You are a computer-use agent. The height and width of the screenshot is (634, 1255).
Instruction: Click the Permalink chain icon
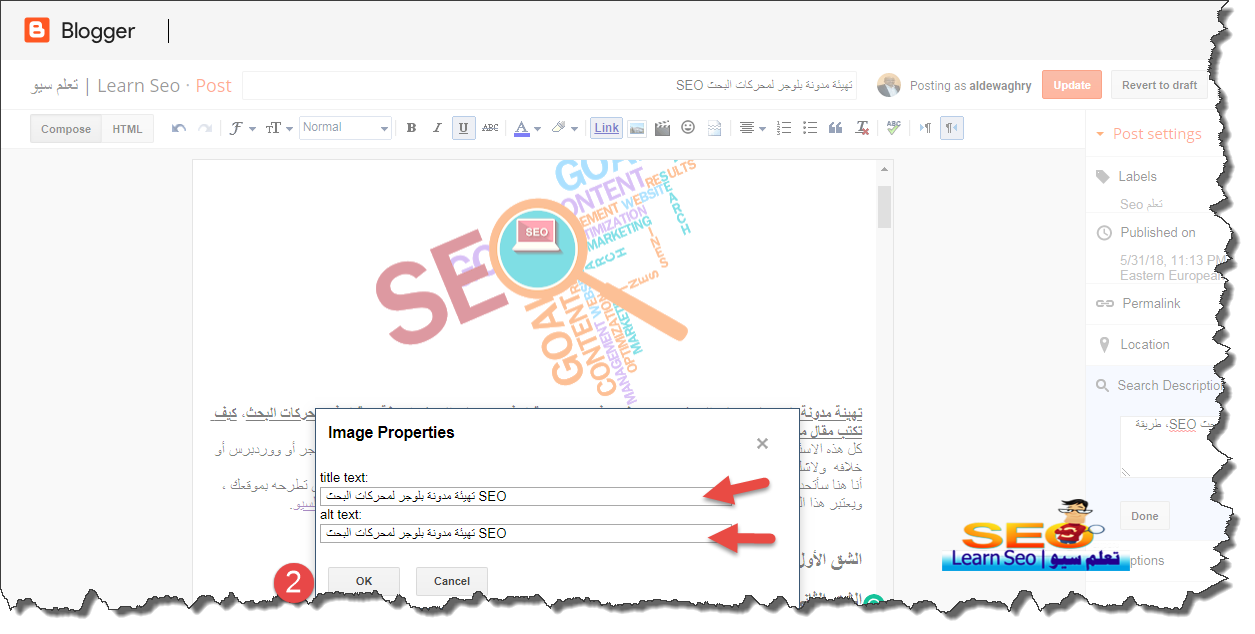pyautogui.click(x=1104, y=303)
